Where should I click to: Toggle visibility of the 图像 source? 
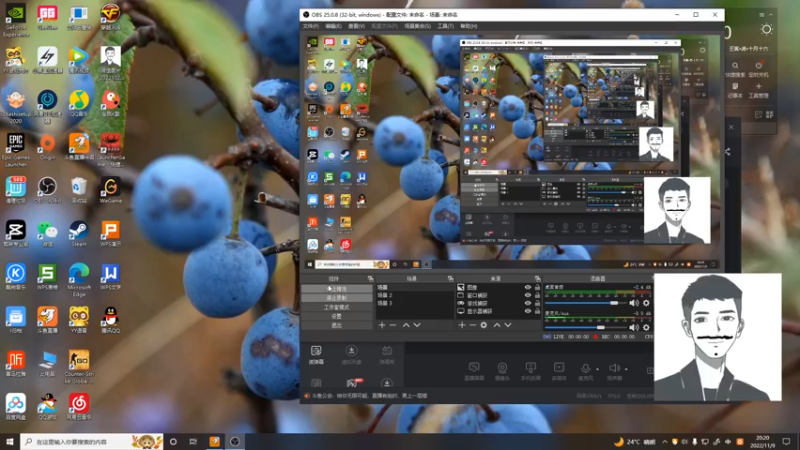[528, 287]
